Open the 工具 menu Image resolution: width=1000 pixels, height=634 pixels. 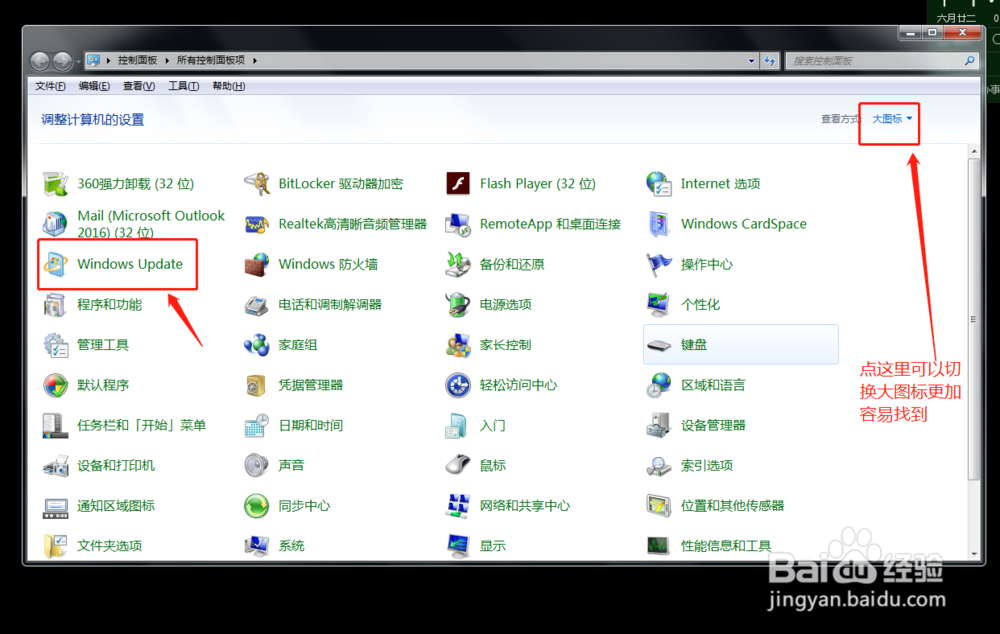[x=184, y=85]
